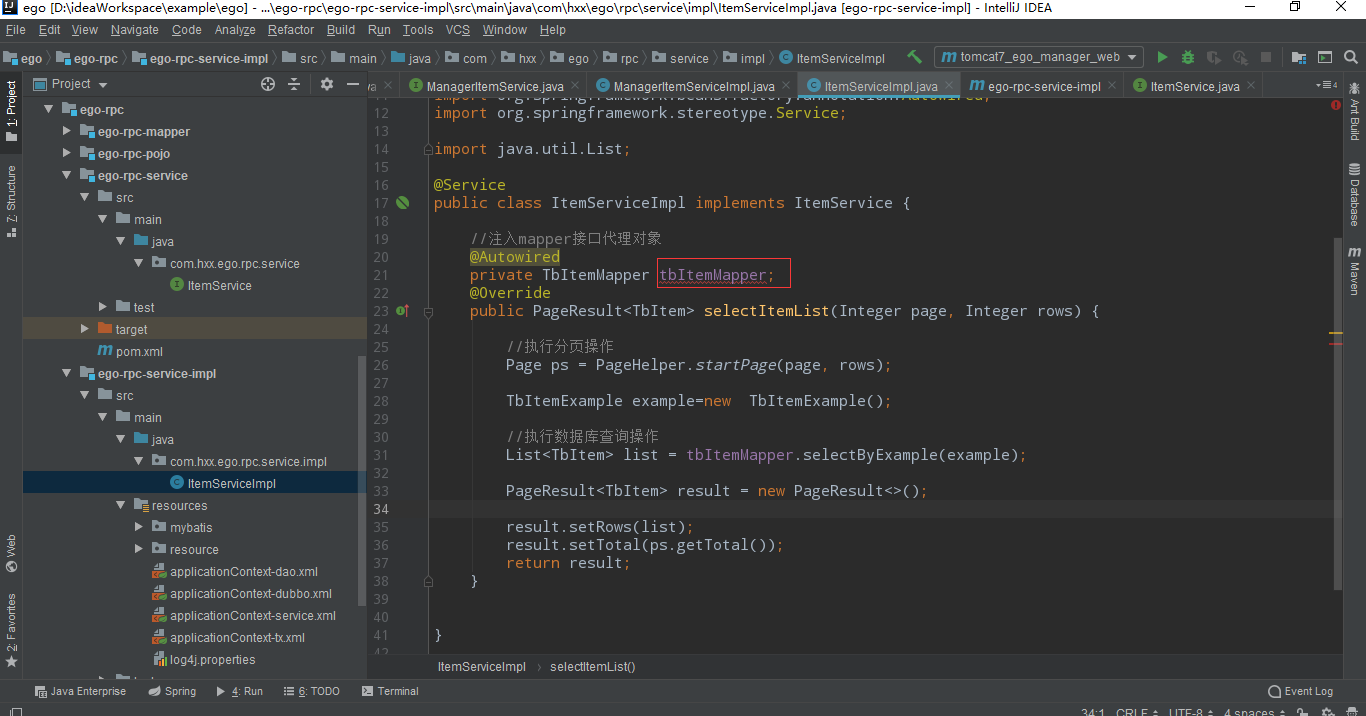
Task: Click the fold toggle on line 23
Action: [x=428, y=311]
